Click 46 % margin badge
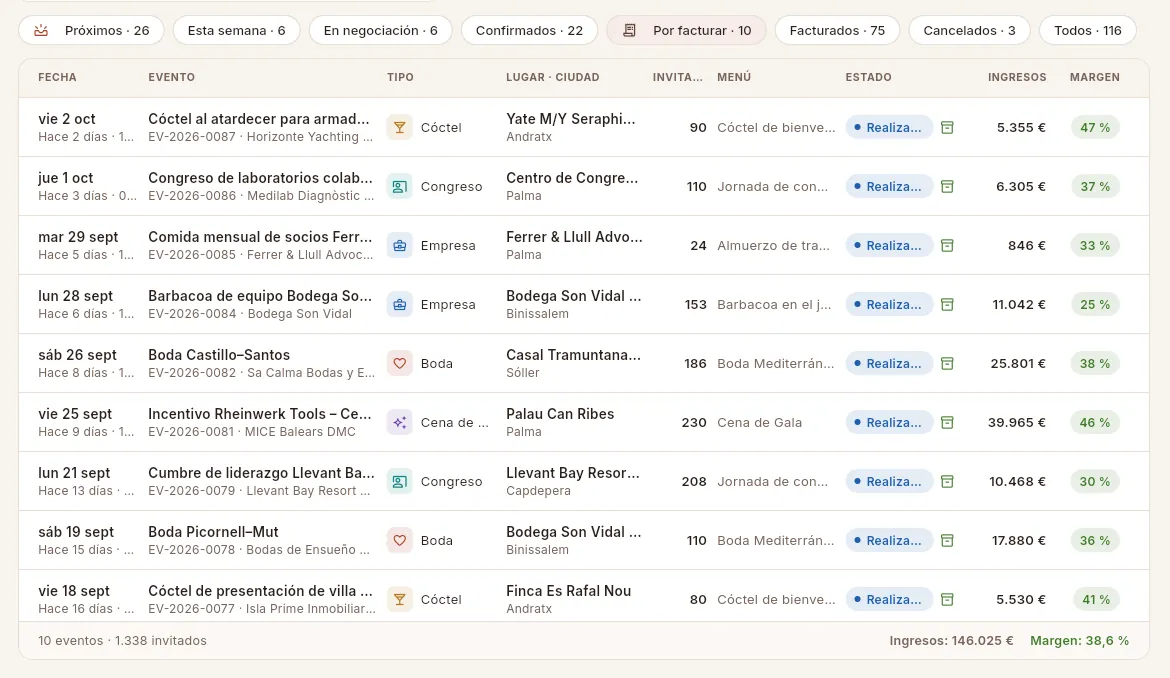This screenshot has height=678, width=1170. (1095, 422)
